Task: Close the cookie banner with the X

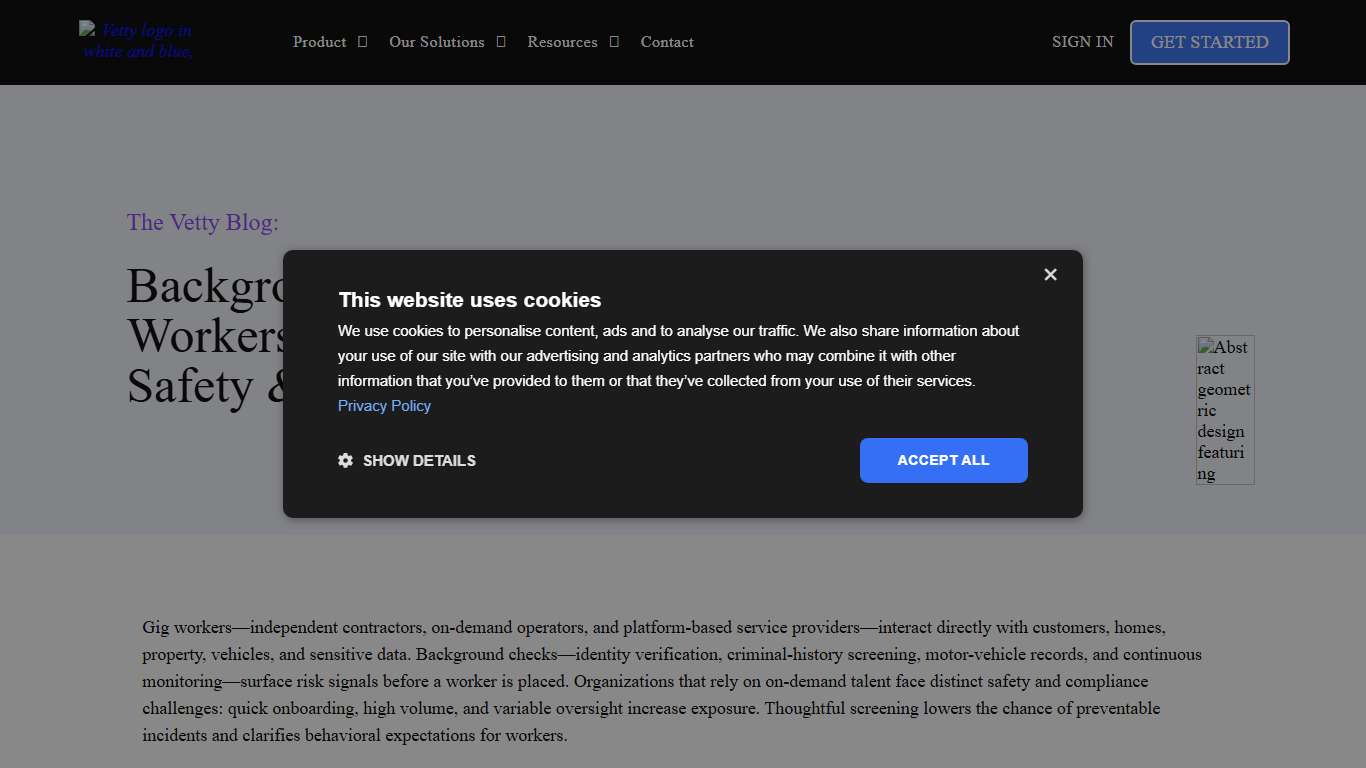Action: 1050,274
